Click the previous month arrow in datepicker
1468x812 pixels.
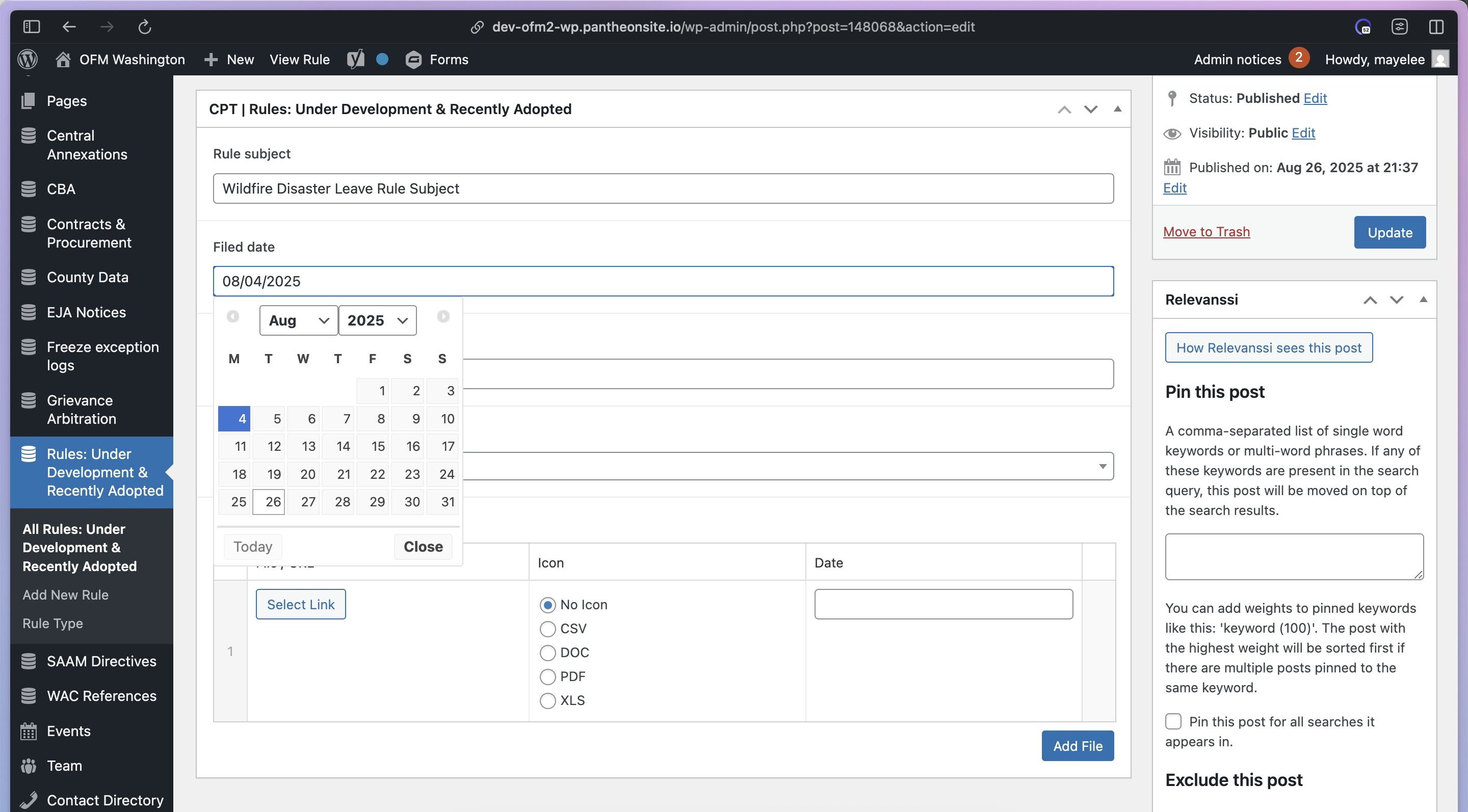tap(232, 317)
